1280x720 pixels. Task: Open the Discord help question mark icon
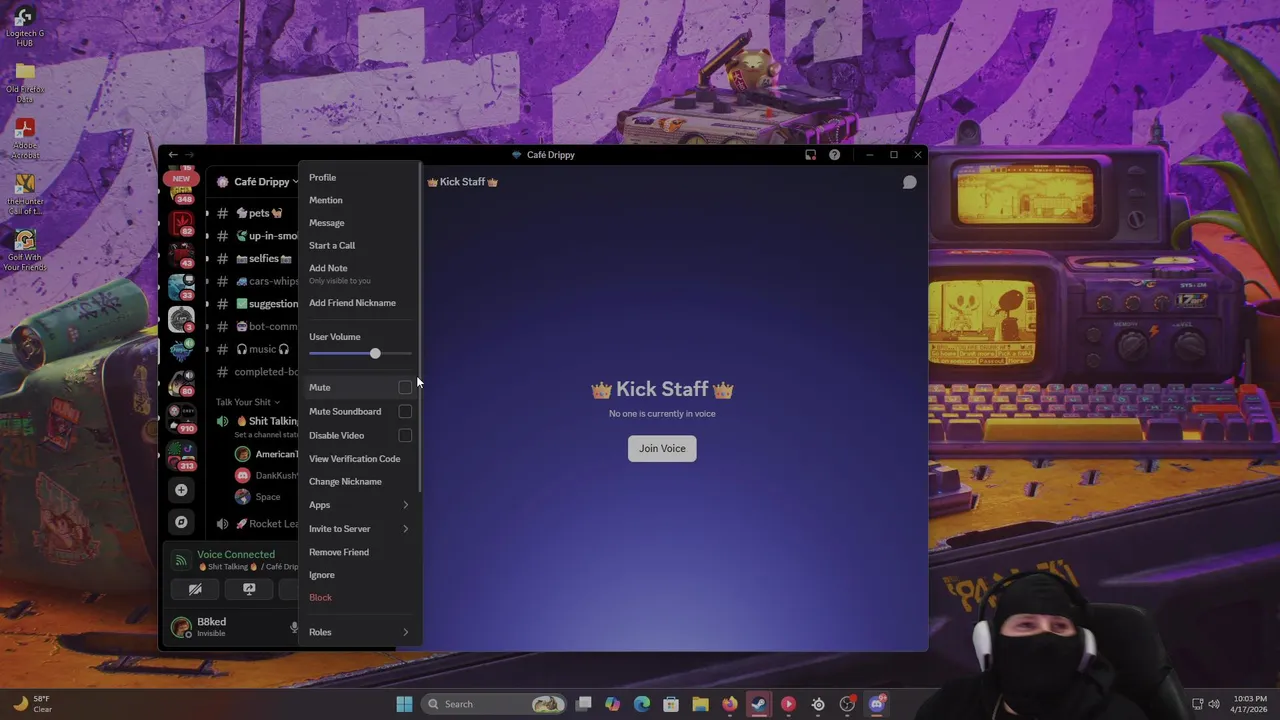pyautogui.click(x=834, y=155)
